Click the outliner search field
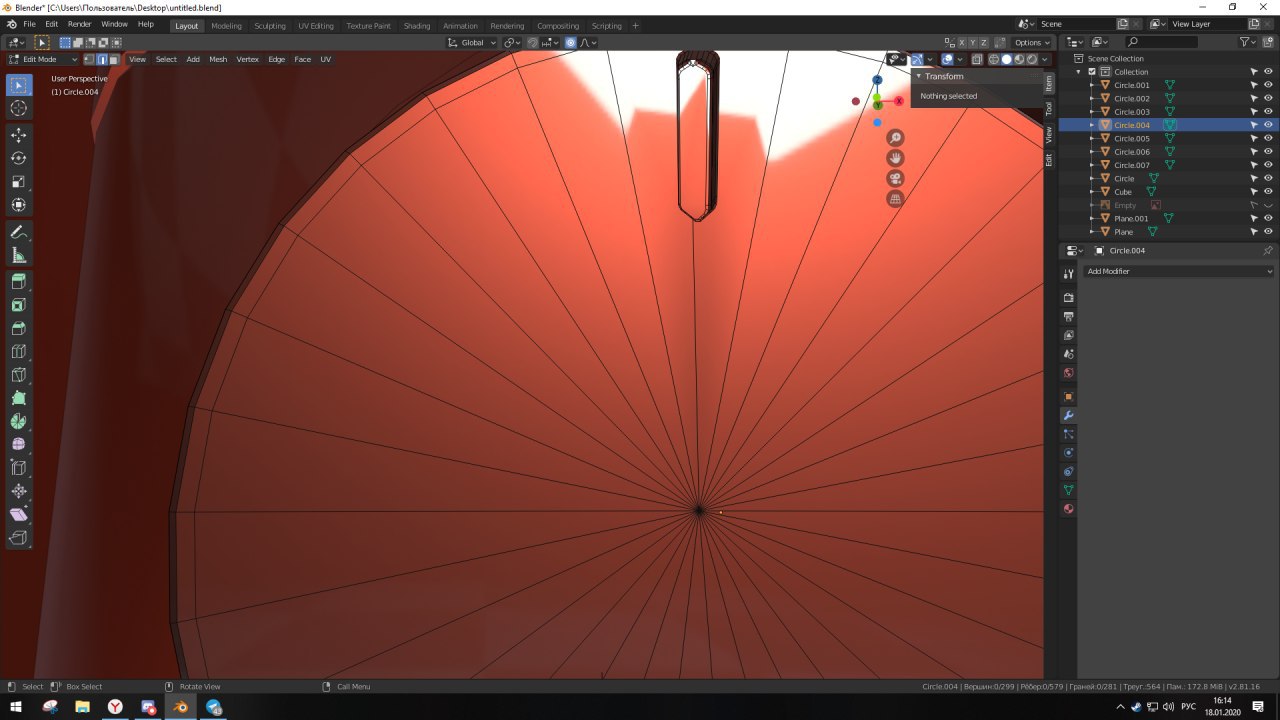Image resolution: width=1280 pixels, height=720 pixels. pos(1160,42)
